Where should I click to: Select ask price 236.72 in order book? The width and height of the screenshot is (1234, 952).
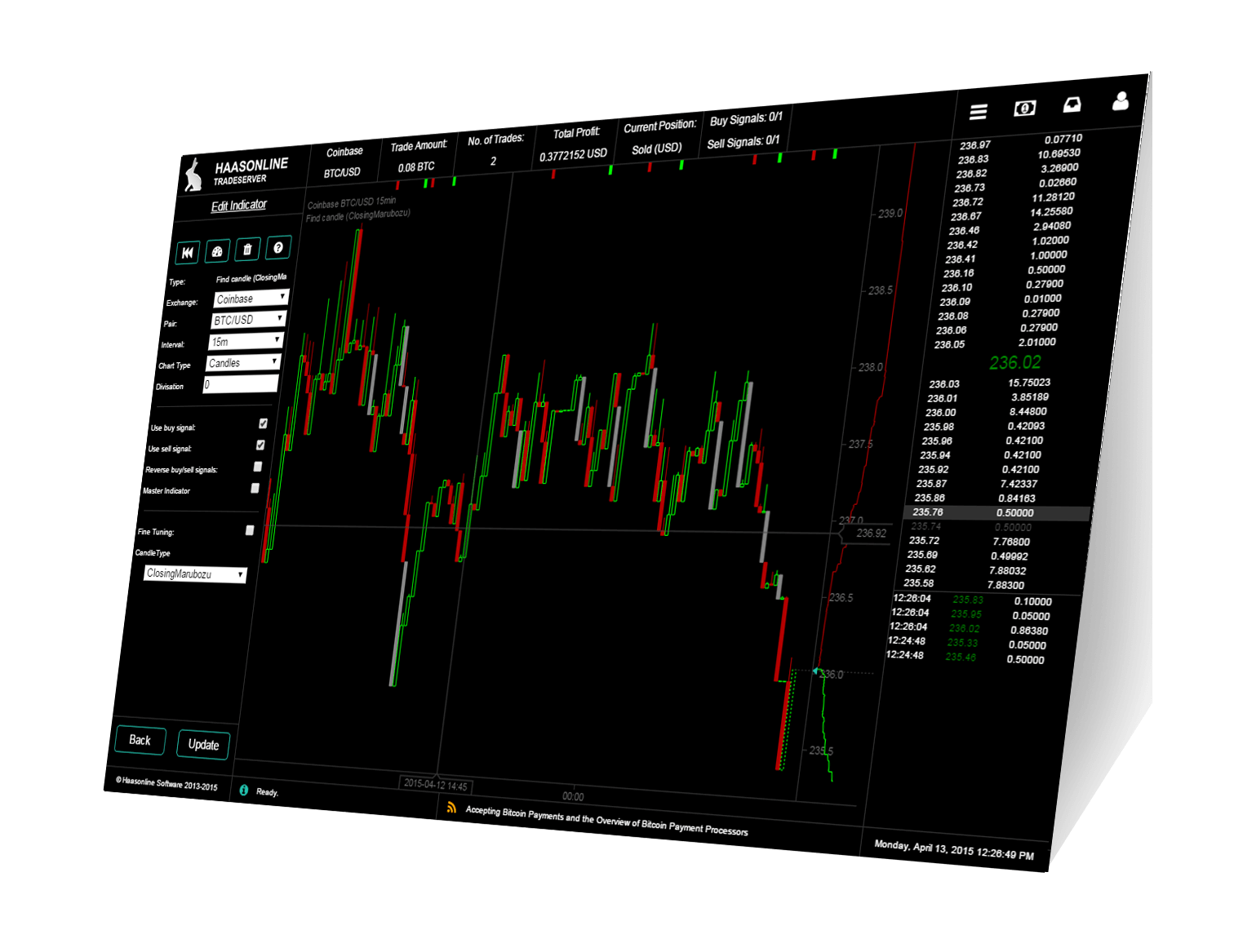(968, 202)
